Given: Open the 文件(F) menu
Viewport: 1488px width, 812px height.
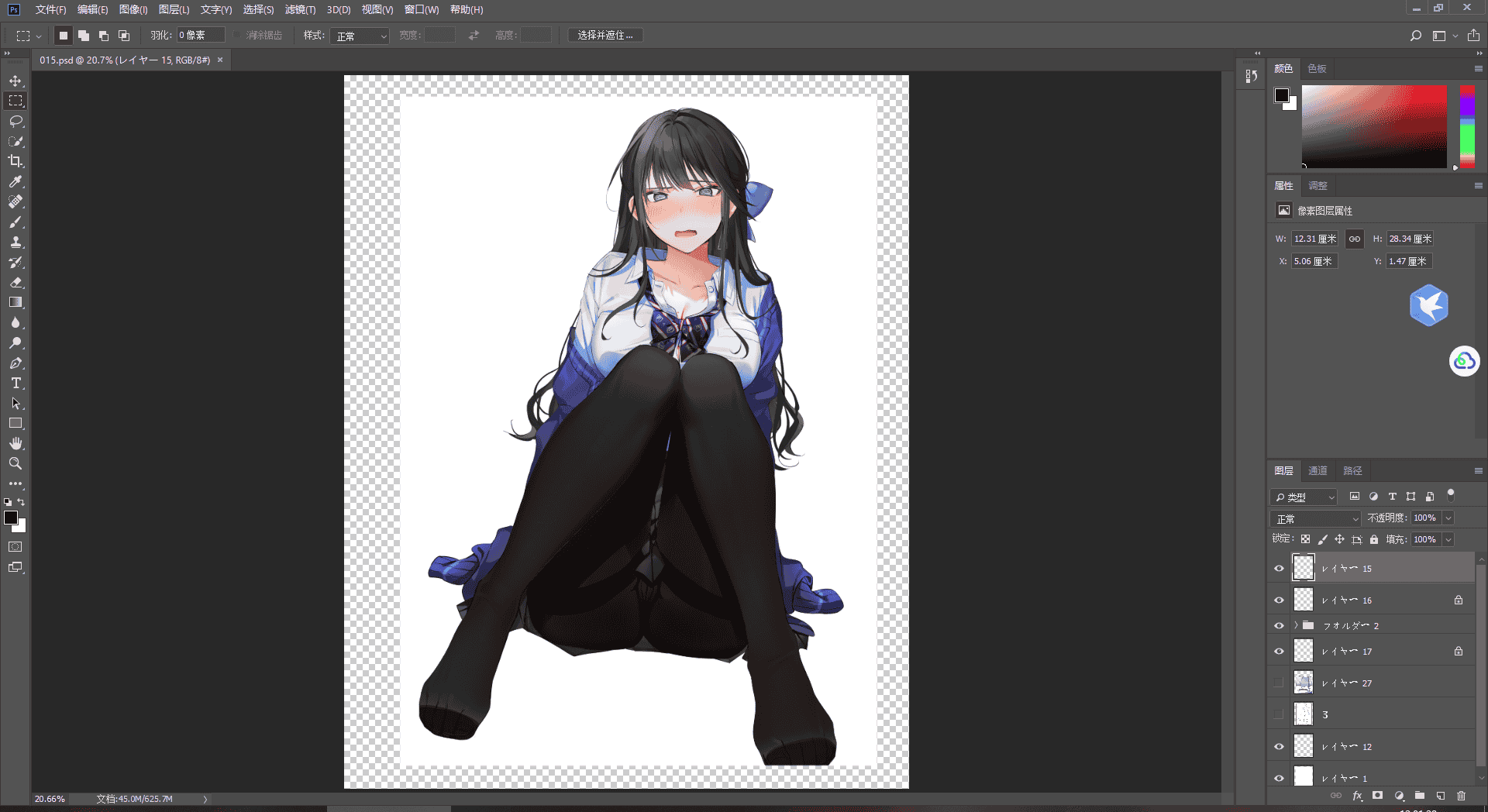Looking at the screenshot, I should [50, 9].
